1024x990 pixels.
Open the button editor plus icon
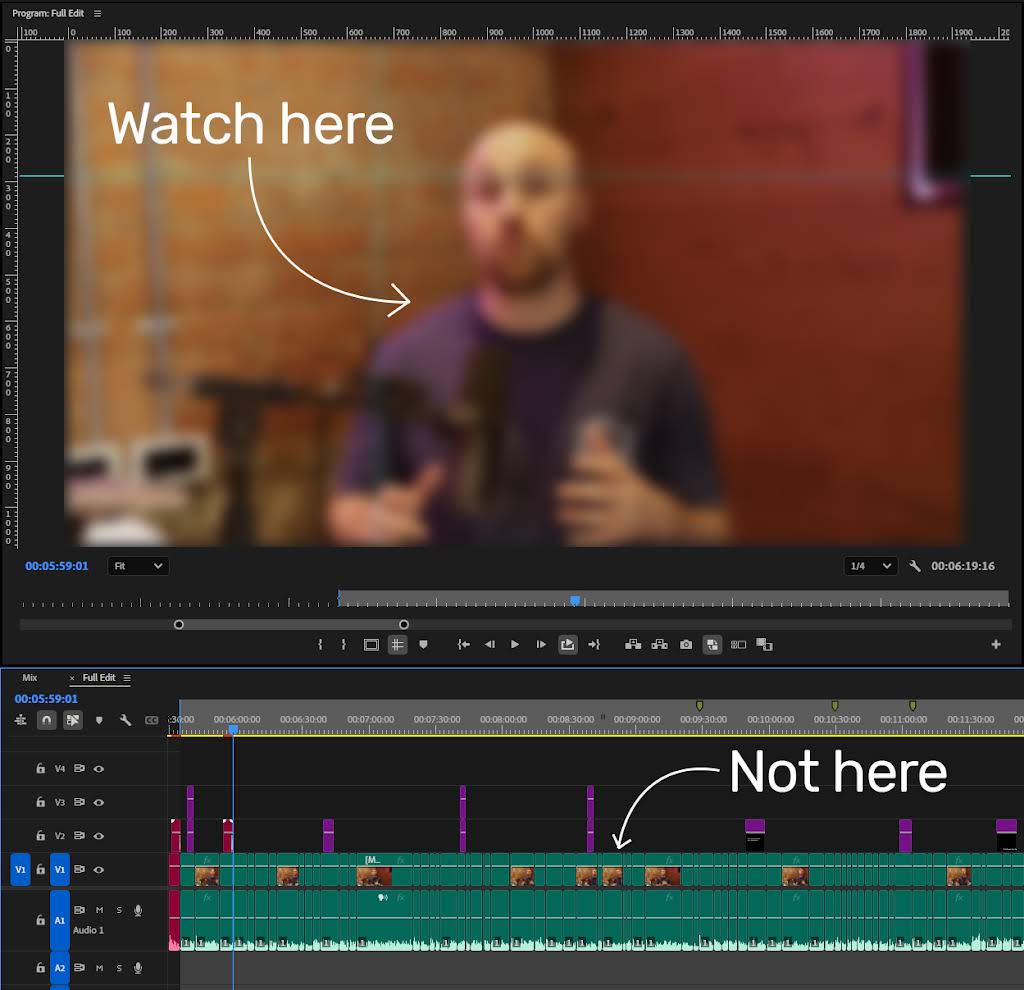[x=996, y=645]
